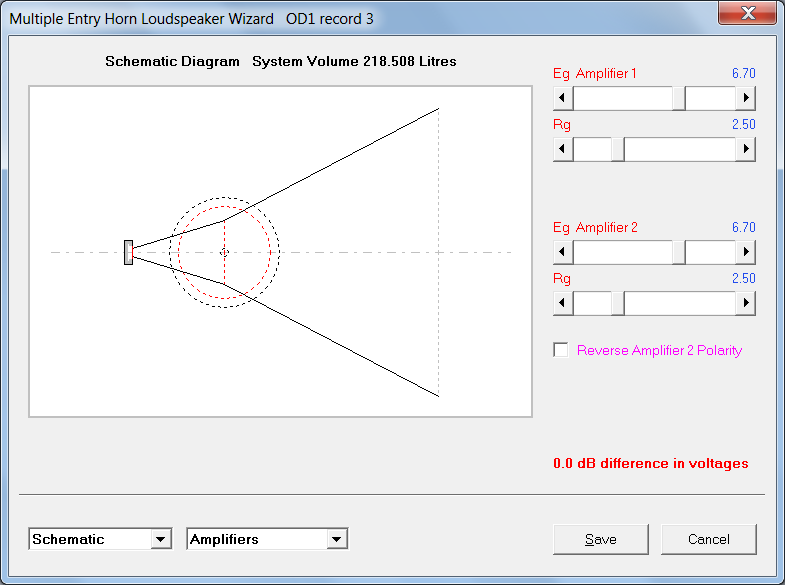
Task: Click the driver symbol at horn throat
Action: click(129, 252)
